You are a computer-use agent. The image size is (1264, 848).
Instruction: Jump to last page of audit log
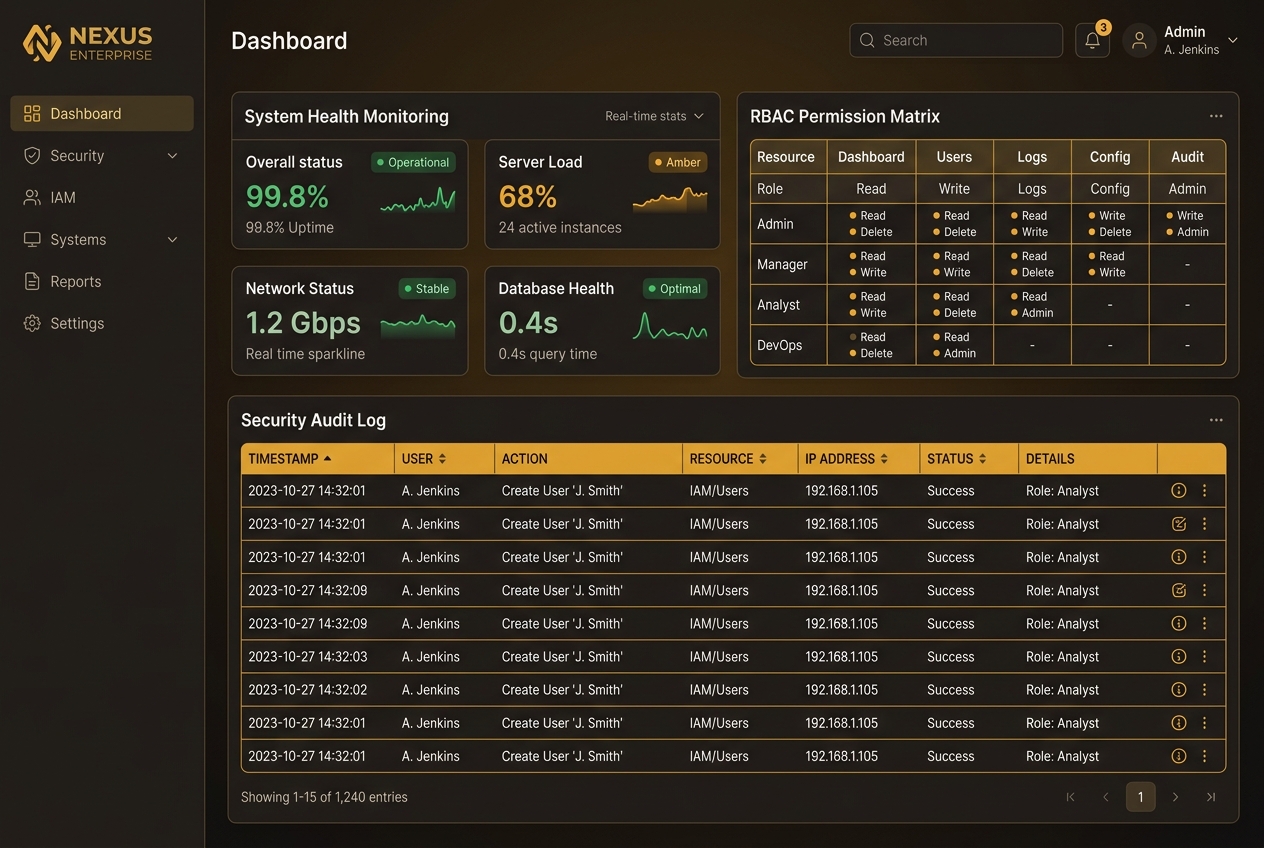click(x=1211, y=797)
